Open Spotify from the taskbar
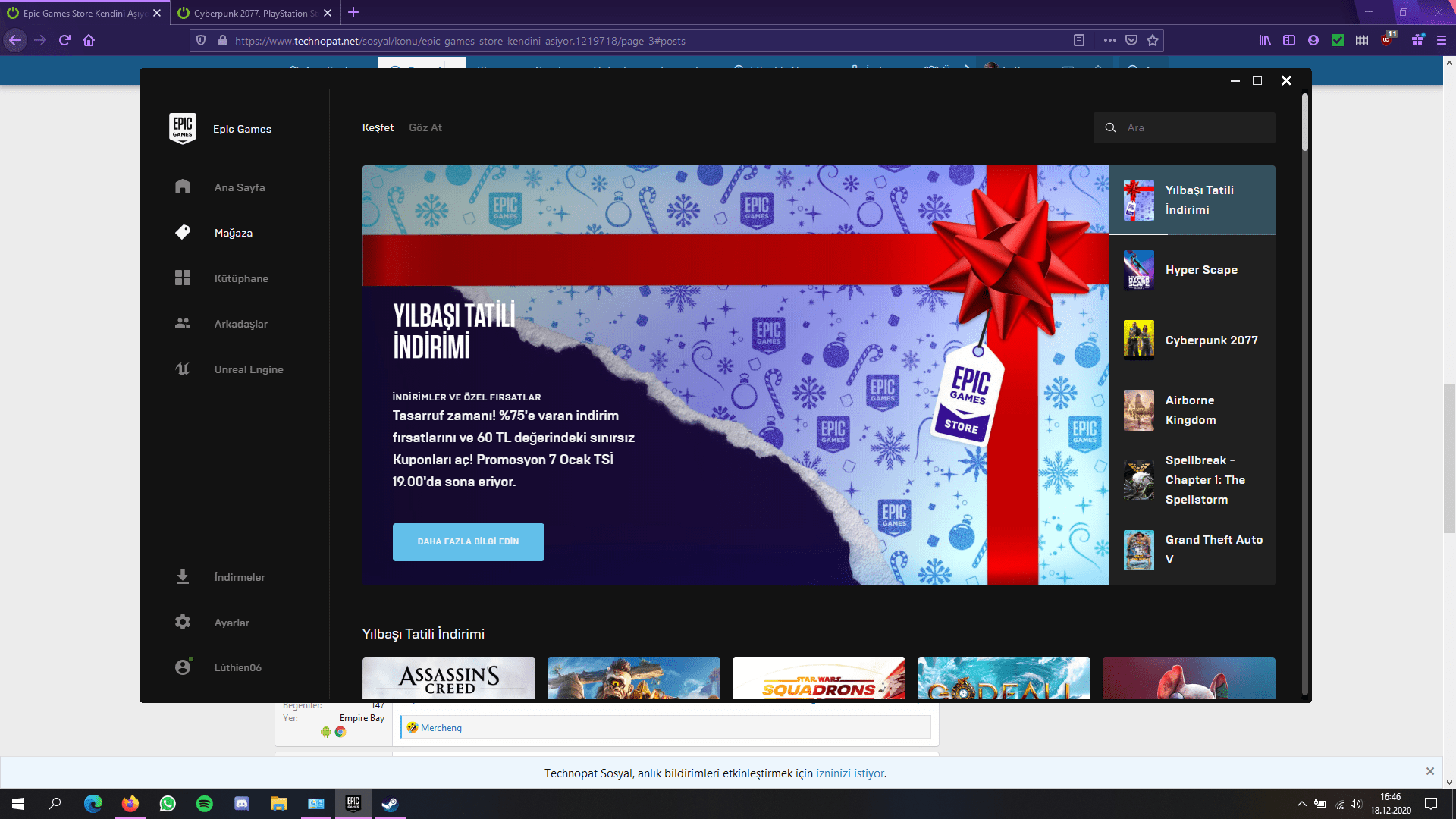 point(205,804)
